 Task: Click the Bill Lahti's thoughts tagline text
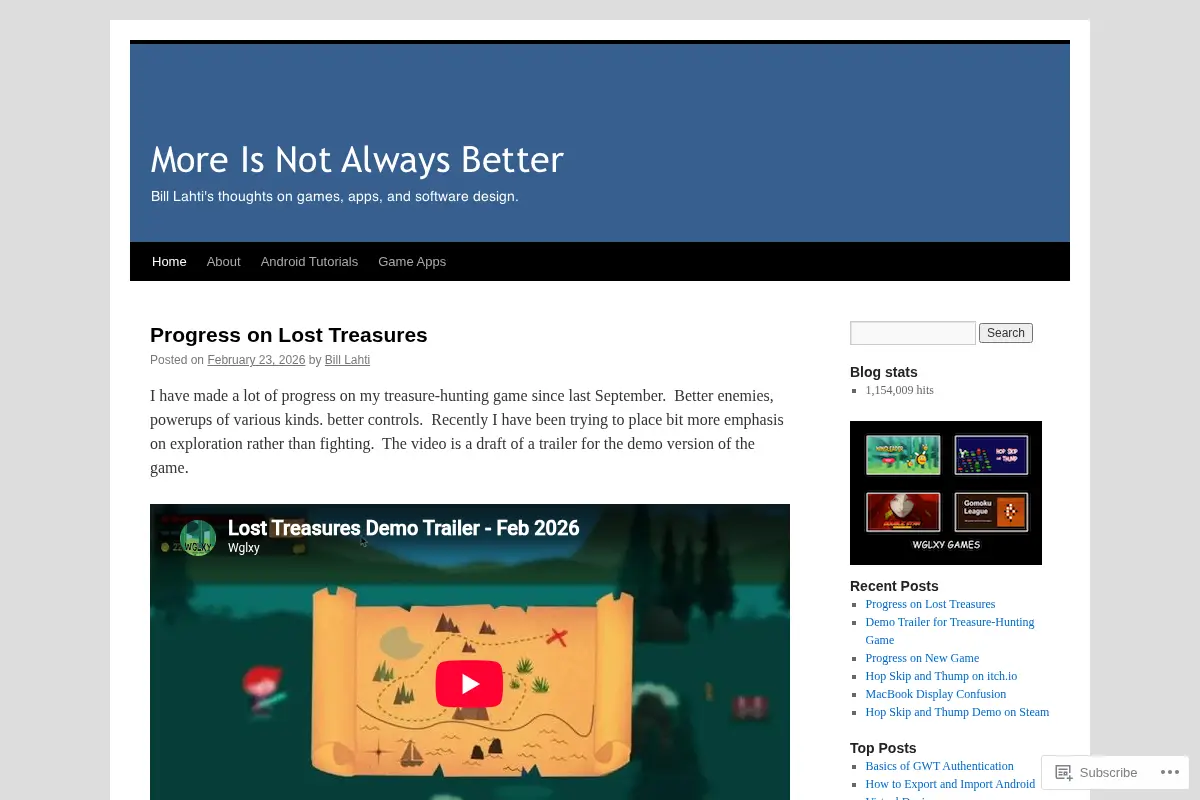click(335, 197)
